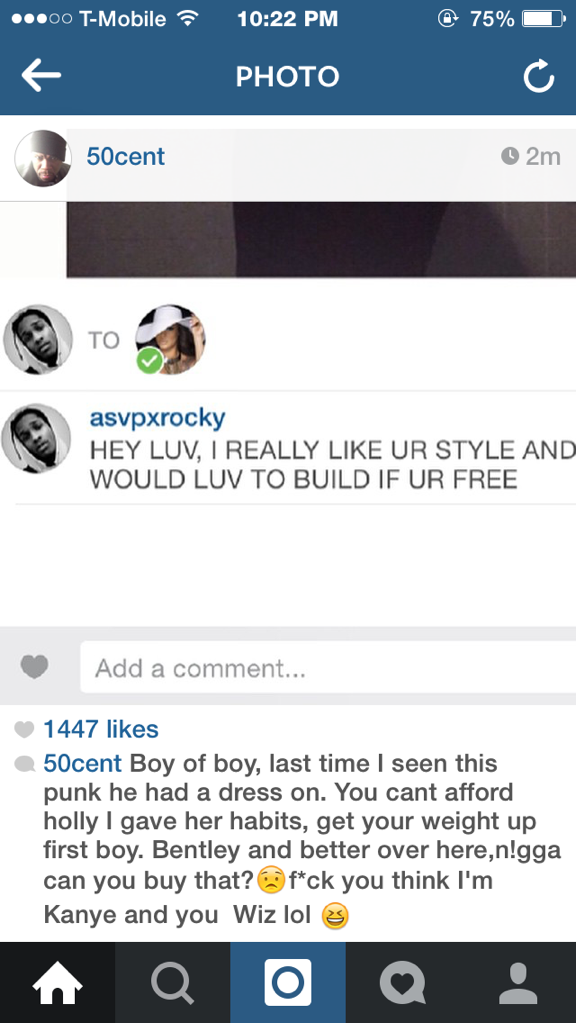Screen dimensions: 576x1023
Task: Open the Search explore tab
Action: [x=172, y=983]
